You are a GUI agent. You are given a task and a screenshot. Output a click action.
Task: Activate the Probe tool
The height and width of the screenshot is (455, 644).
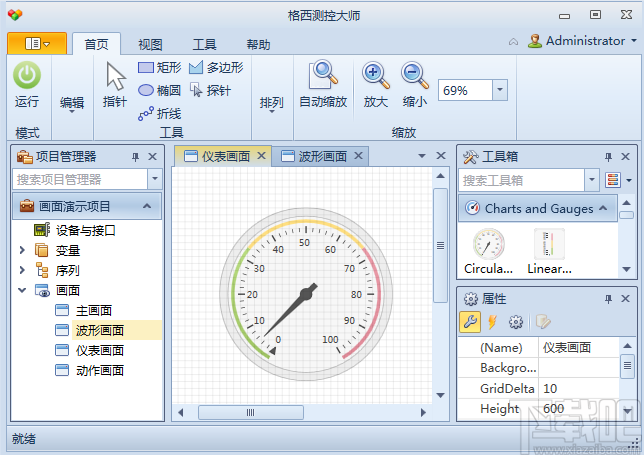click(x=210, y=90)
